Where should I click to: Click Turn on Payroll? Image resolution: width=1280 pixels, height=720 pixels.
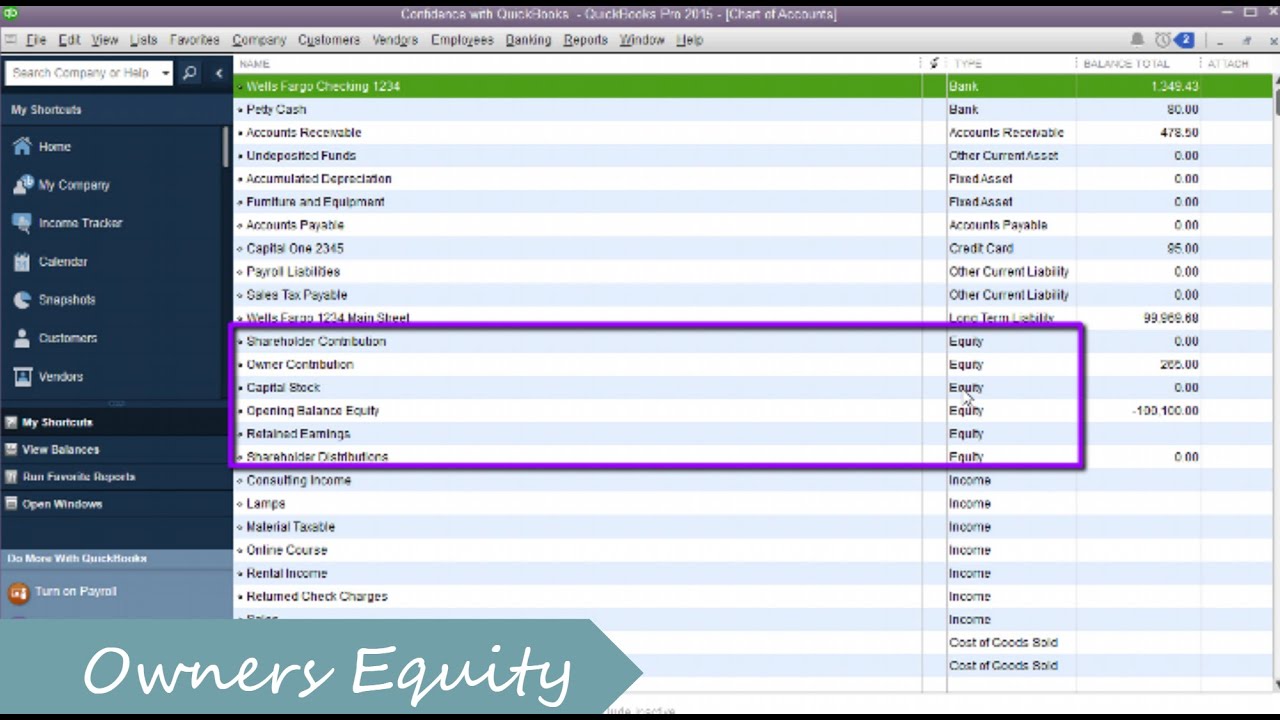pyautogui.click(x=63, y=592)
